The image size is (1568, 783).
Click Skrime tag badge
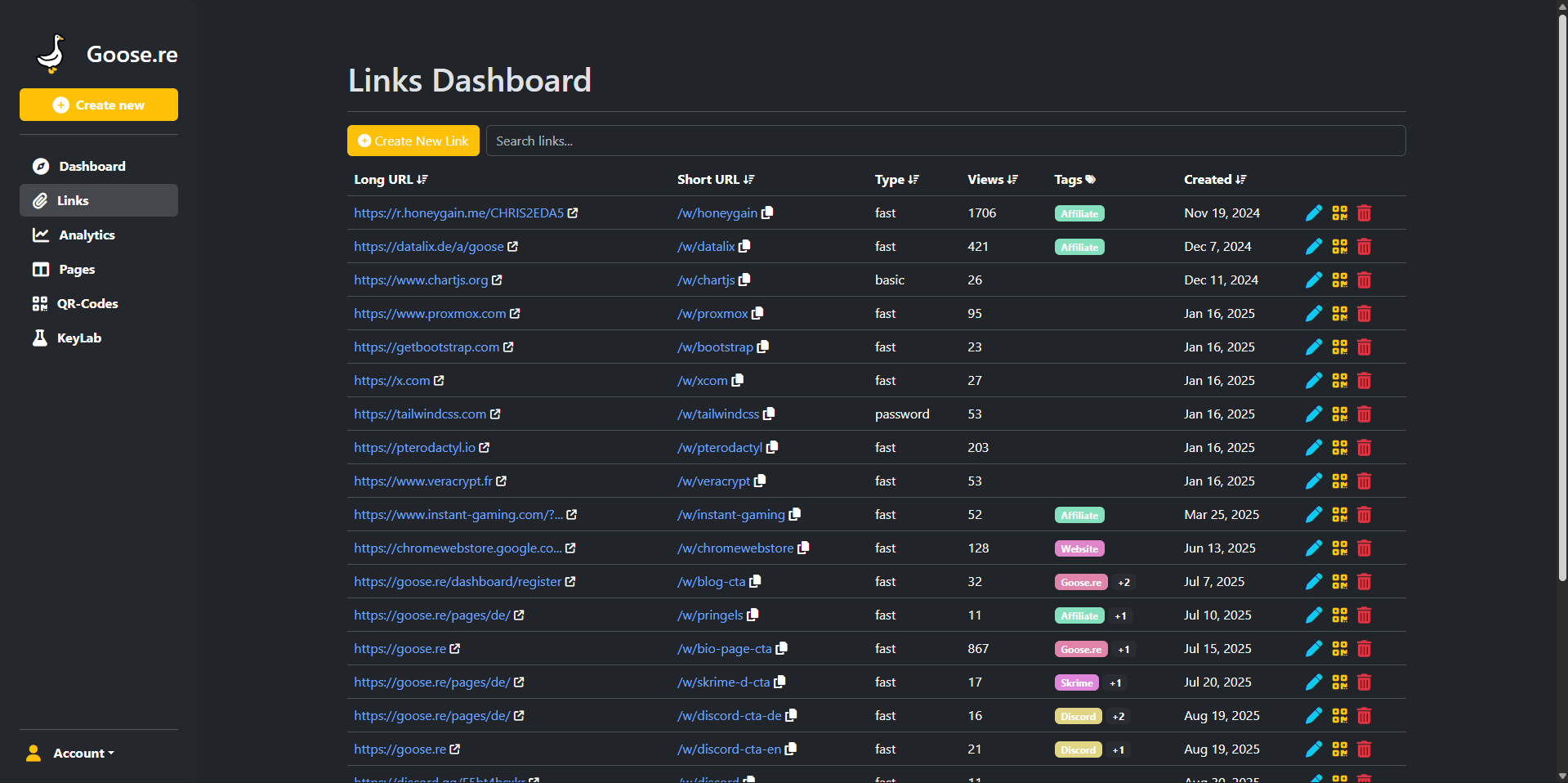click(1077, 683)
